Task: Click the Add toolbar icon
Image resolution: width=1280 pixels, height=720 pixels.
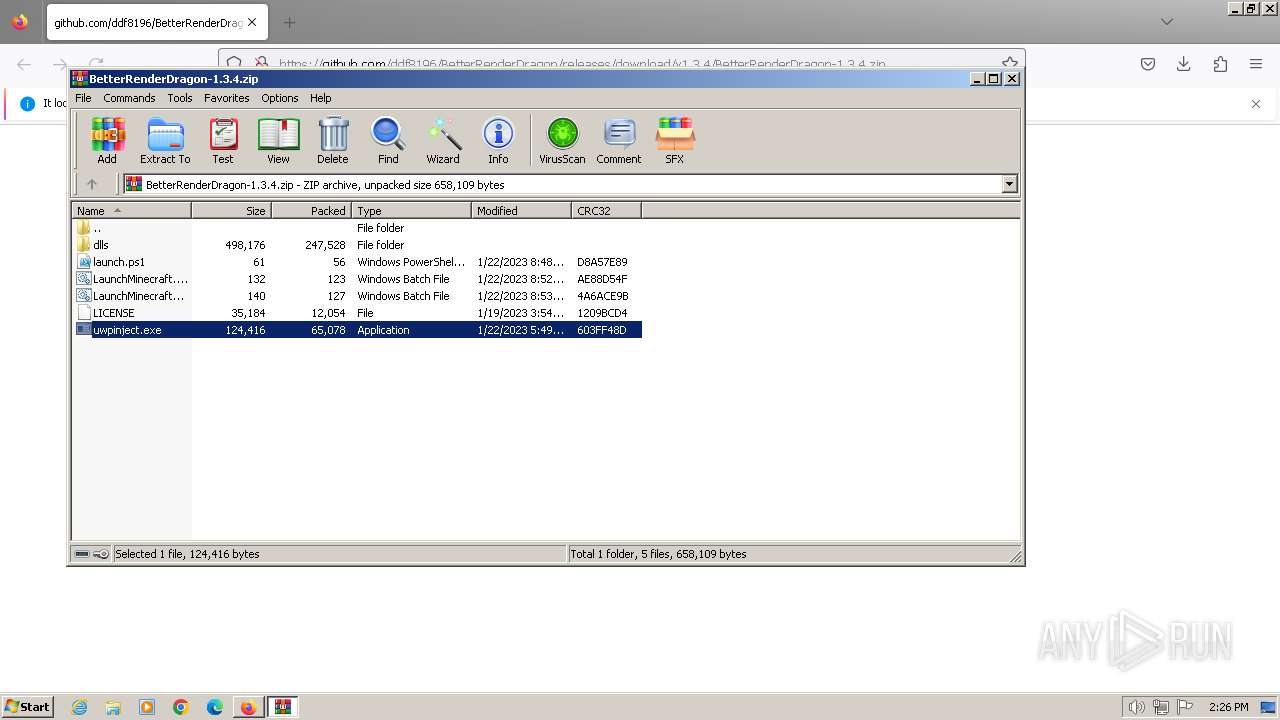Action: pos(107,140)
